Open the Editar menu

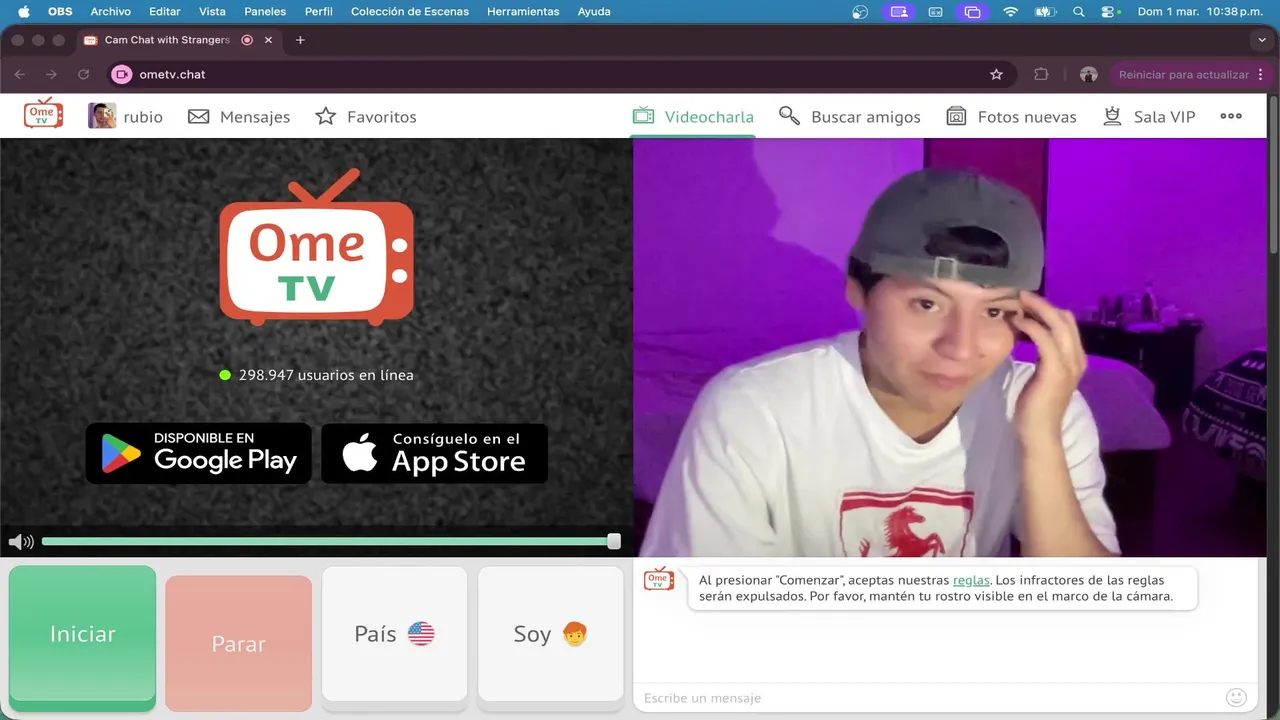[165, 12]
